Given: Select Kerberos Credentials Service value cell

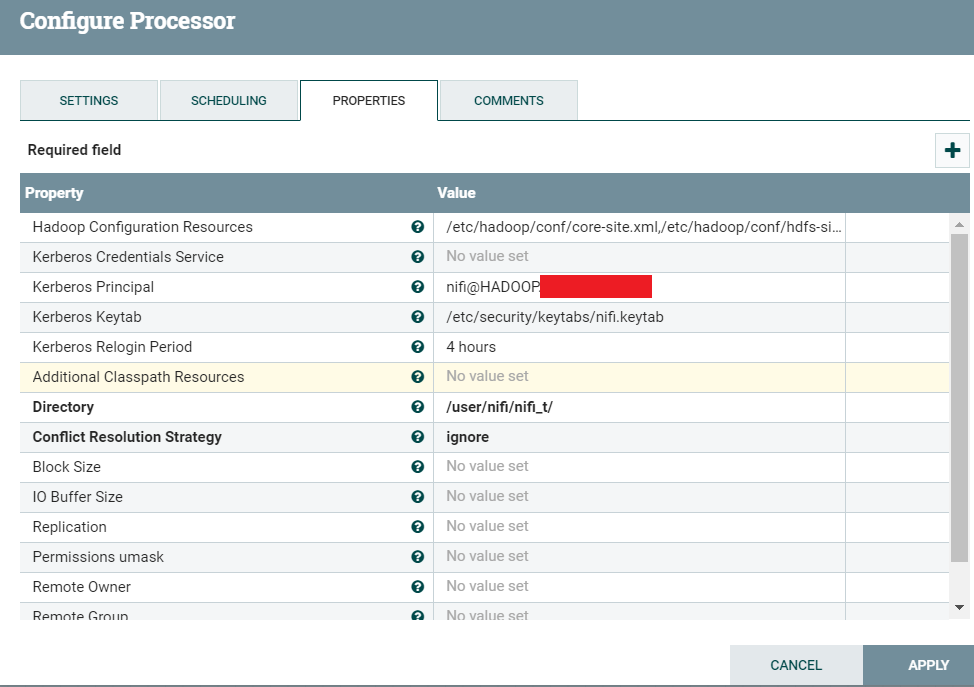Looking at the screenshot, I should click(x=638, y=257).
